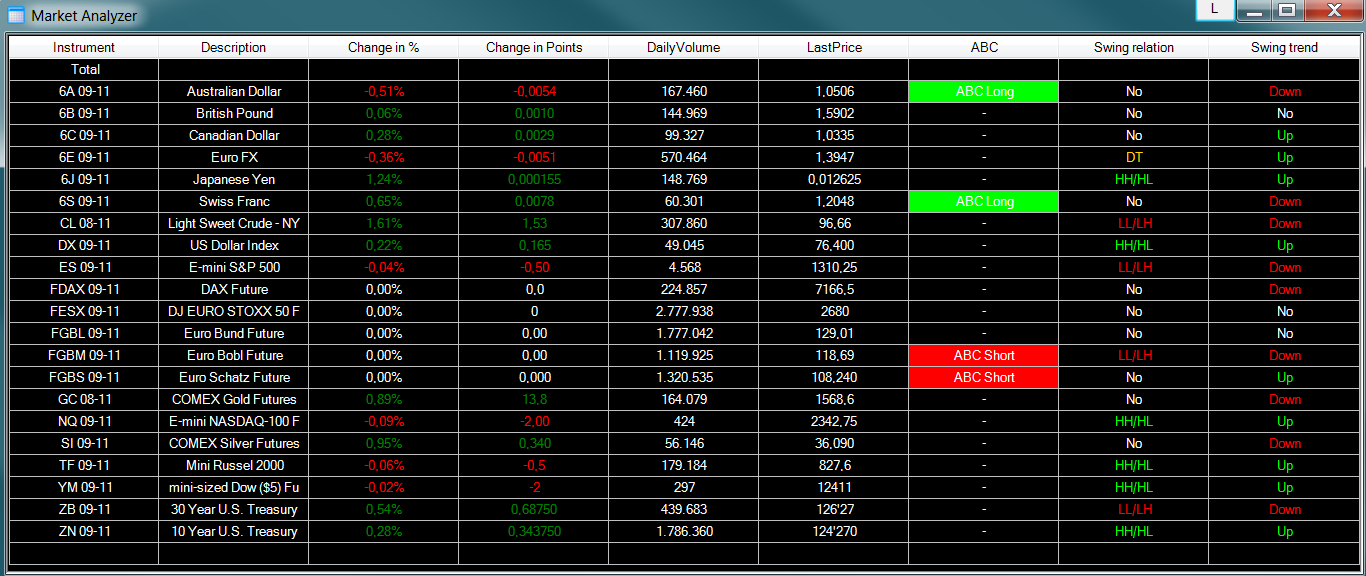This screenshot has width=1366, height=576.
Task: Select the ZB 09-11 instrument cell
Action: 84,509
